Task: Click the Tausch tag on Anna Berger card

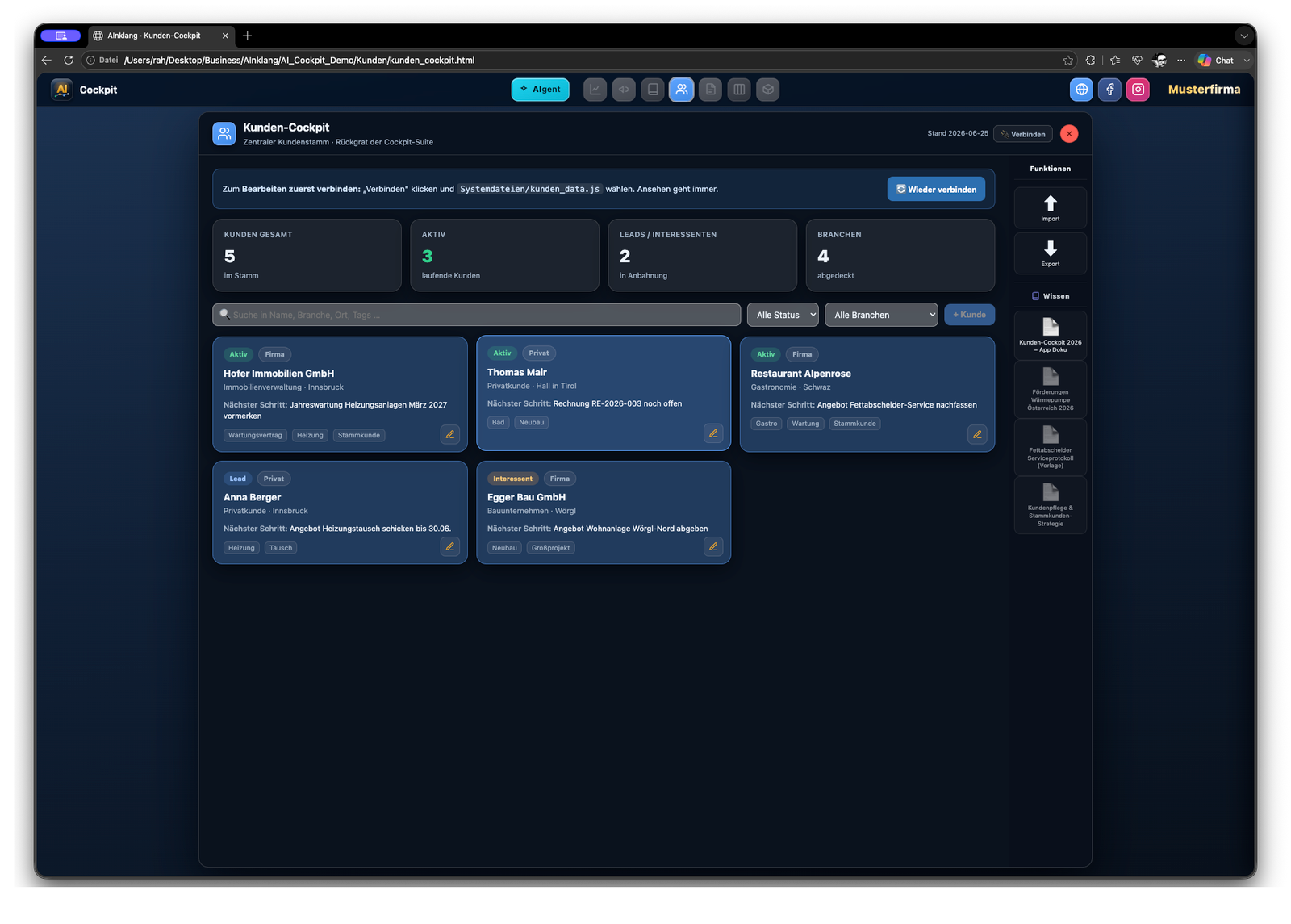Action: (281, 548)
